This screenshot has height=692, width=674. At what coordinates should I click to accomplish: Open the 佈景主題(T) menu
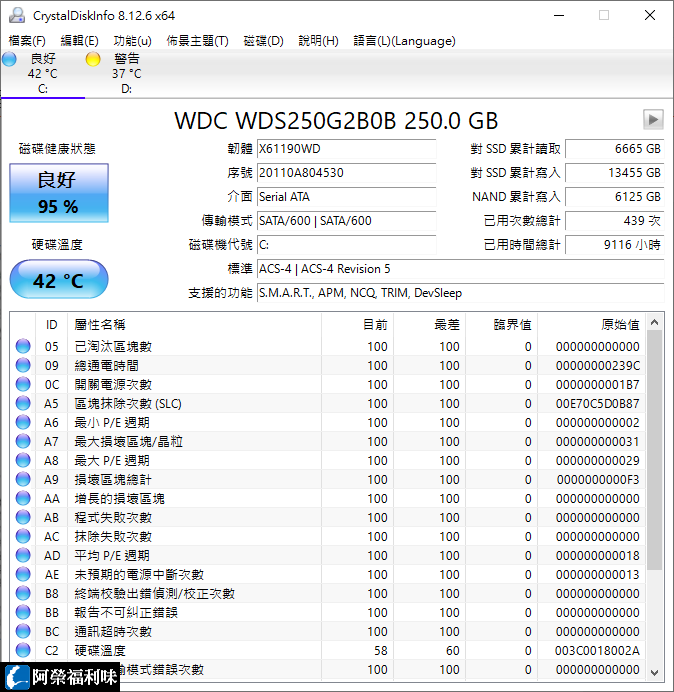[x=197, y=41]
